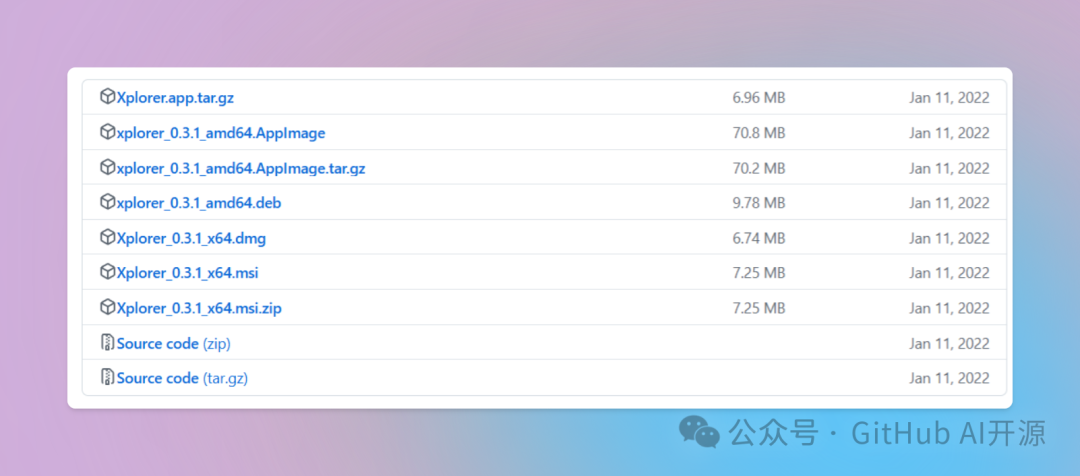Download the Xplorer_0.3.1_x64.msi installer
The height and width of the screenshot is (476, 1080).
point(187,273)
